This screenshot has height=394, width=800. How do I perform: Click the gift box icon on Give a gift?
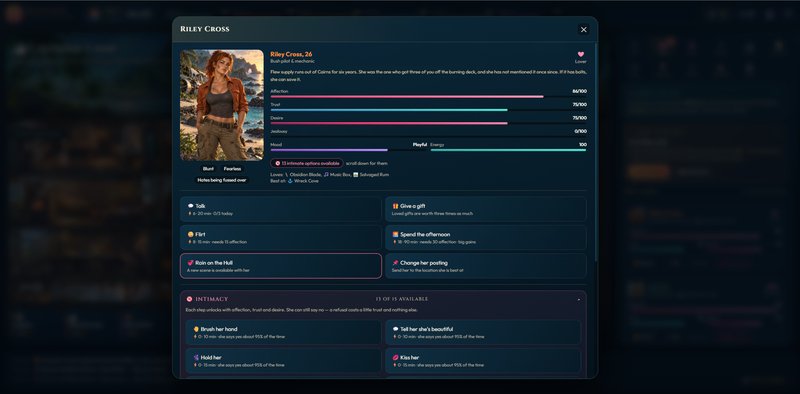pyautogui.click(x=395, y=206)
